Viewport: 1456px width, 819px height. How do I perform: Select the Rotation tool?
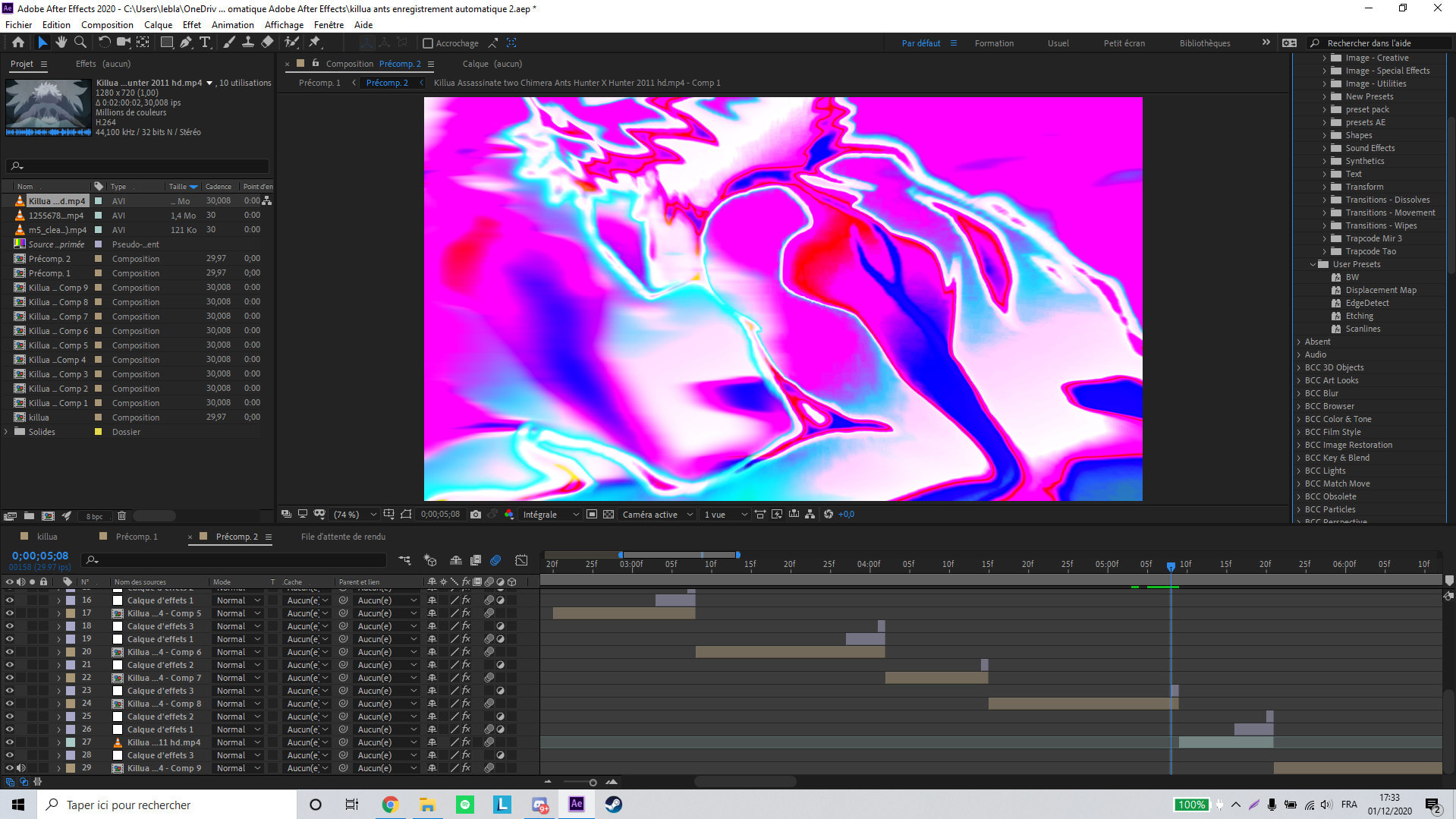(104, 43)
